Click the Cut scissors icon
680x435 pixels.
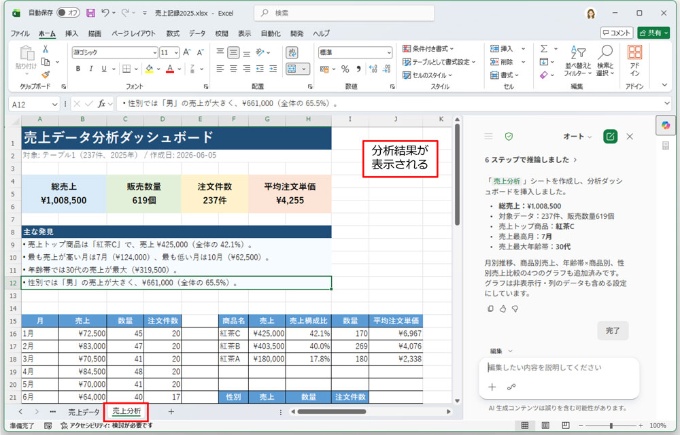pyautogui.click(x=45, y=49)
